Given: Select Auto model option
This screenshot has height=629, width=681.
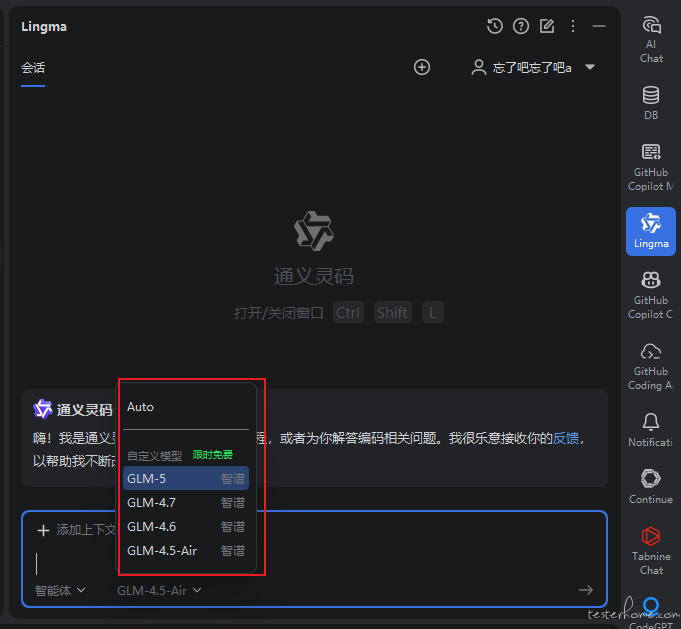Looking at the screenshot, I should 141,407.
